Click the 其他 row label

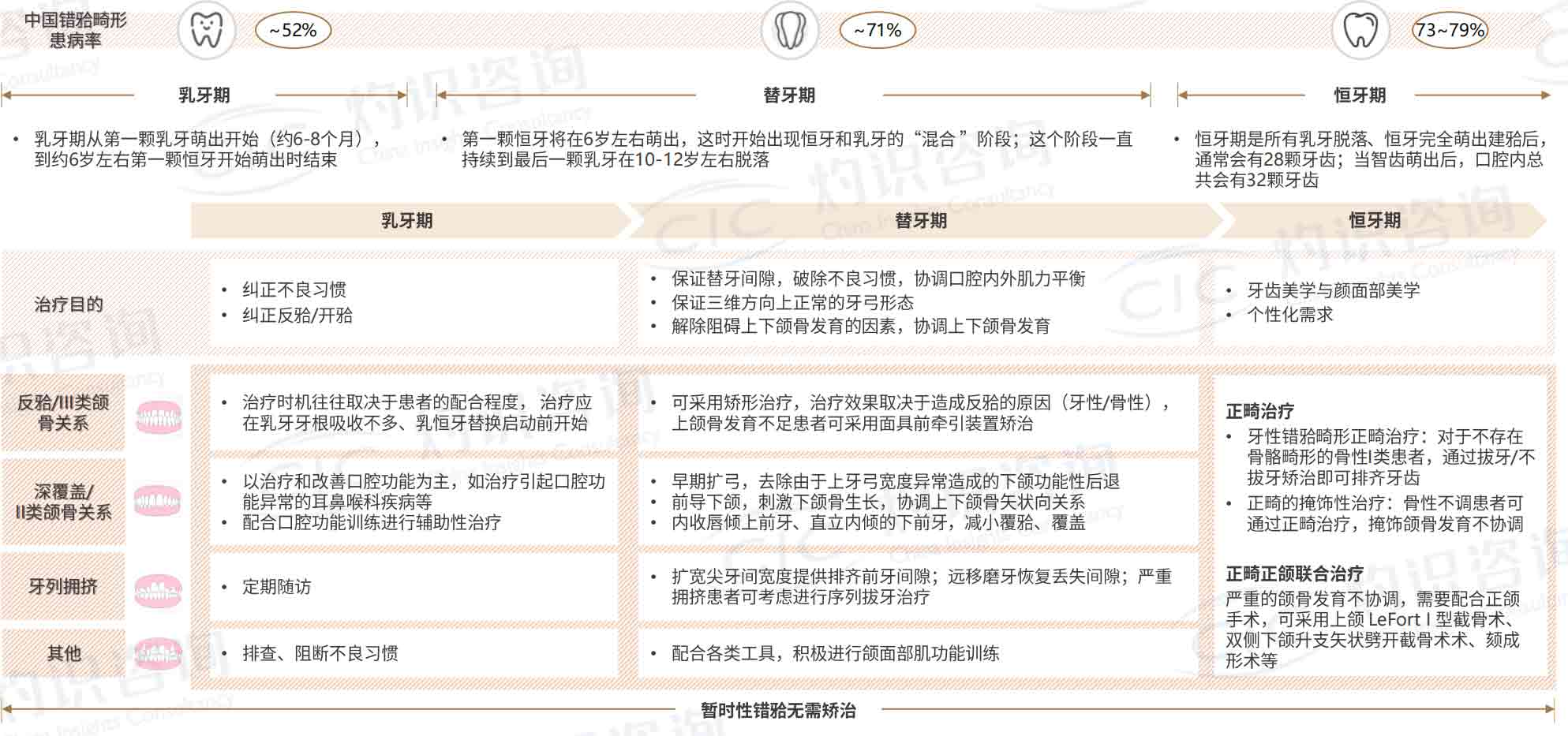[64, 653]
